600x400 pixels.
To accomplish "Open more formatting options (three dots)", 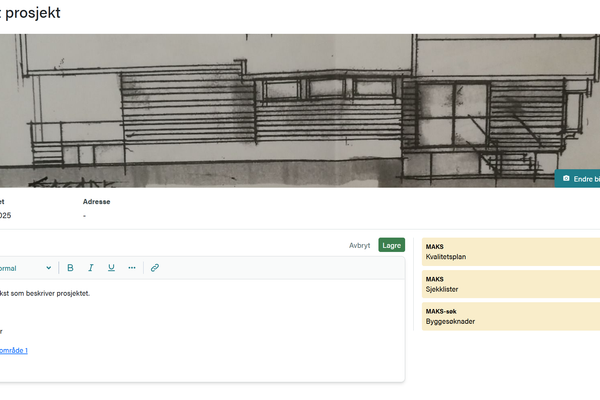I will 132,268.
